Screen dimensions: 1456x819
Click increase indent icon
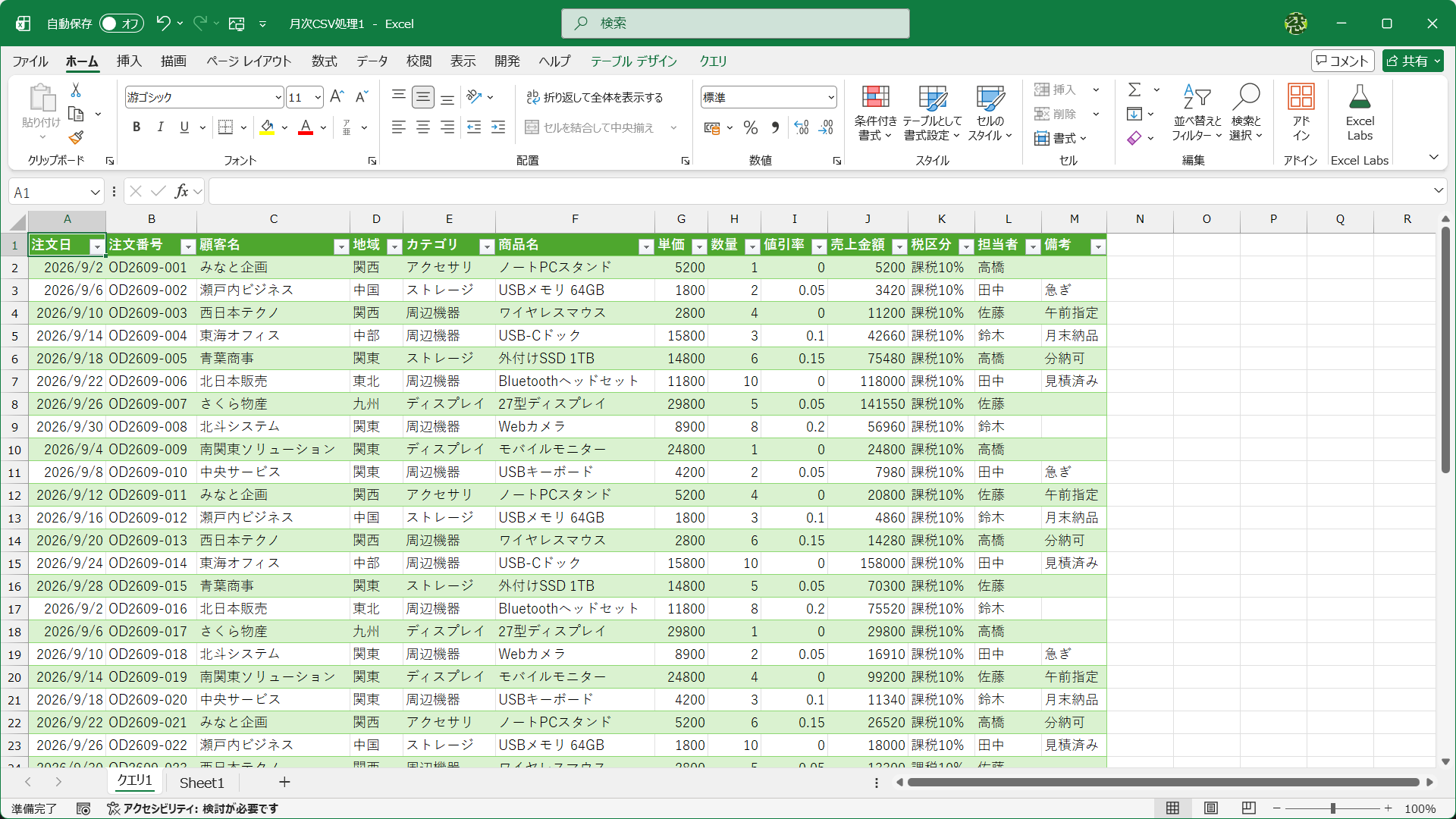[x=498, y=127]
